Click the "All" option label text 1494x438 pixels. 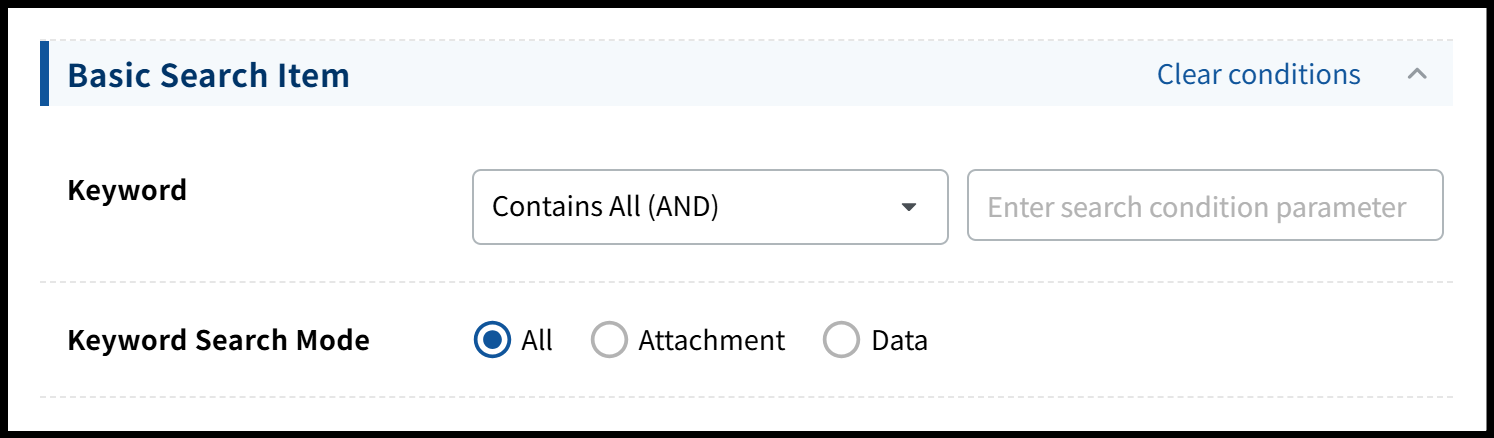(537, 341)
